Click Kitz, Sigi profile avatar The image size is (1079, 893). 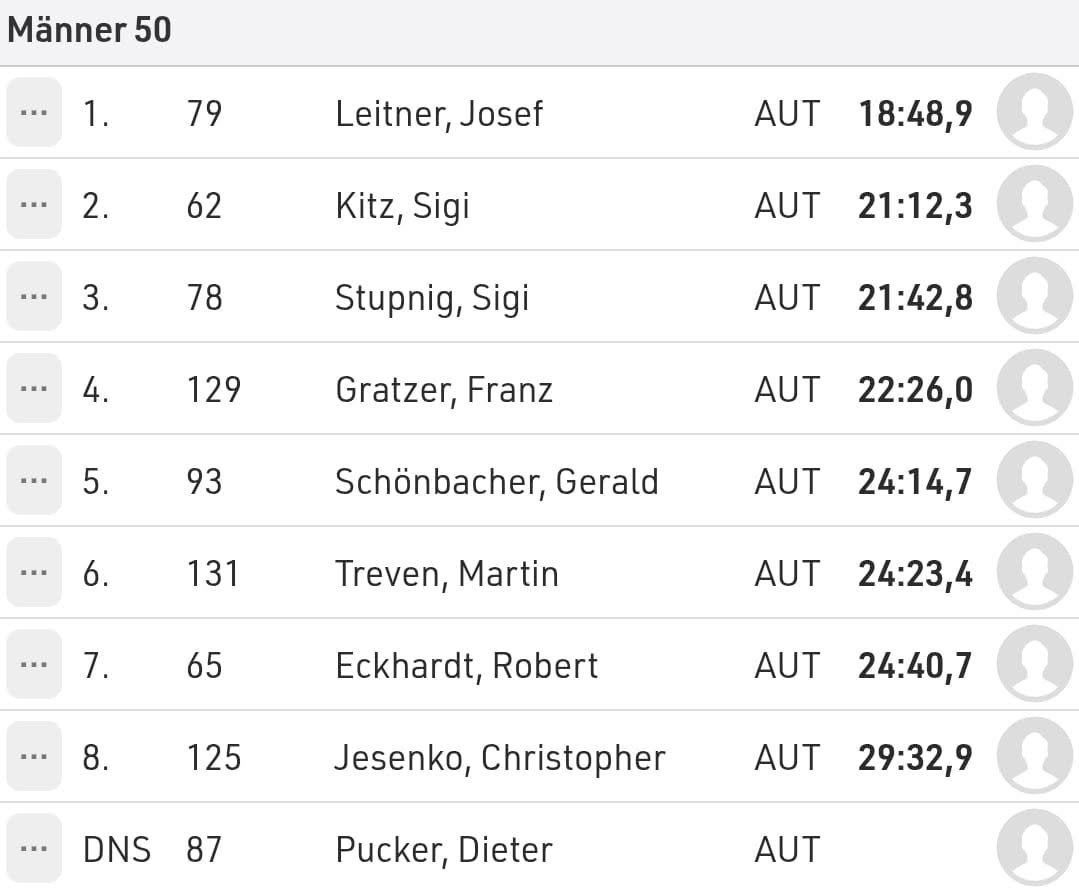click(x=1035, y=204)
